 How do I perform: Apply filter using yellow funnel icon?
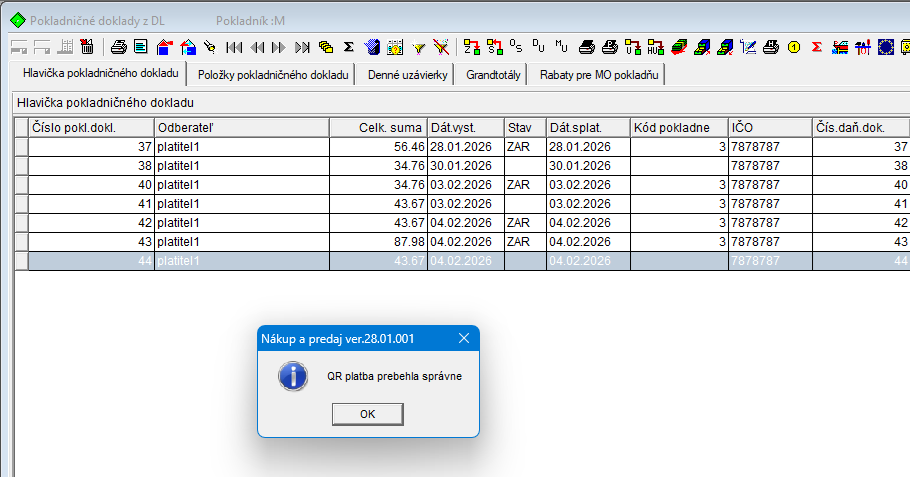coord(419,46)
